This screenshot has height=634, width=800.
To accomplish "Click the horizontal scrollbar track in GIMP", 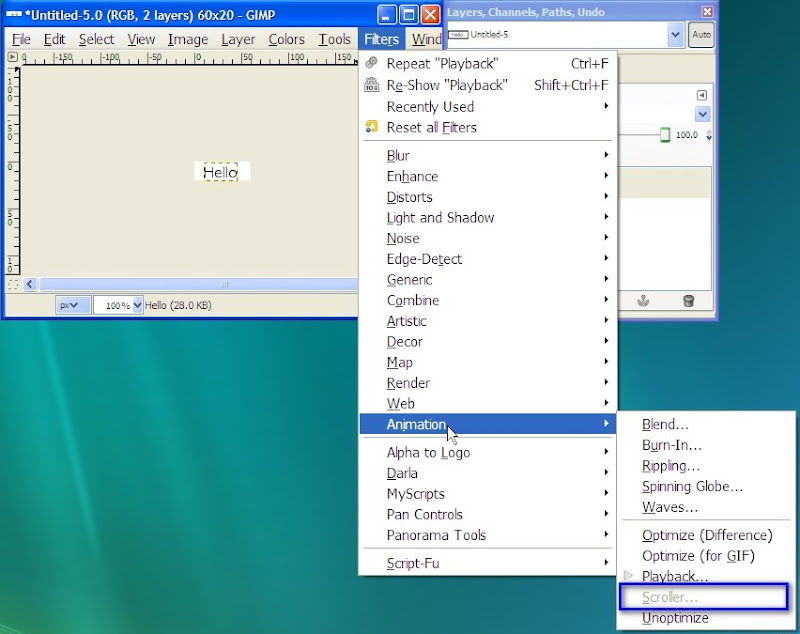I will click(198, 284).
